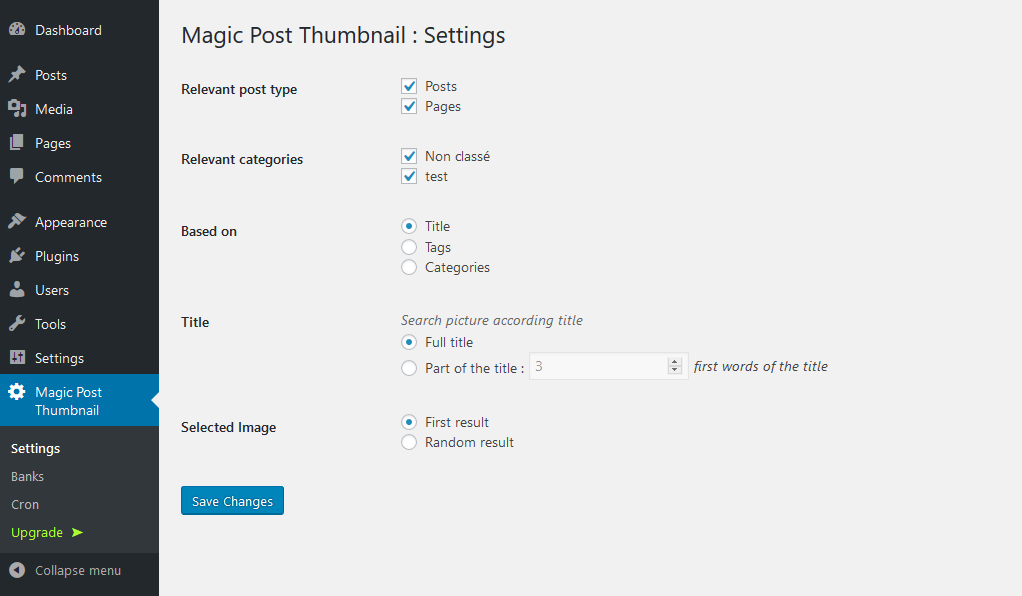Screen dimensions: 1022x596
Task: Open the Tools wrench icon
Action: (x=17, y=323)
